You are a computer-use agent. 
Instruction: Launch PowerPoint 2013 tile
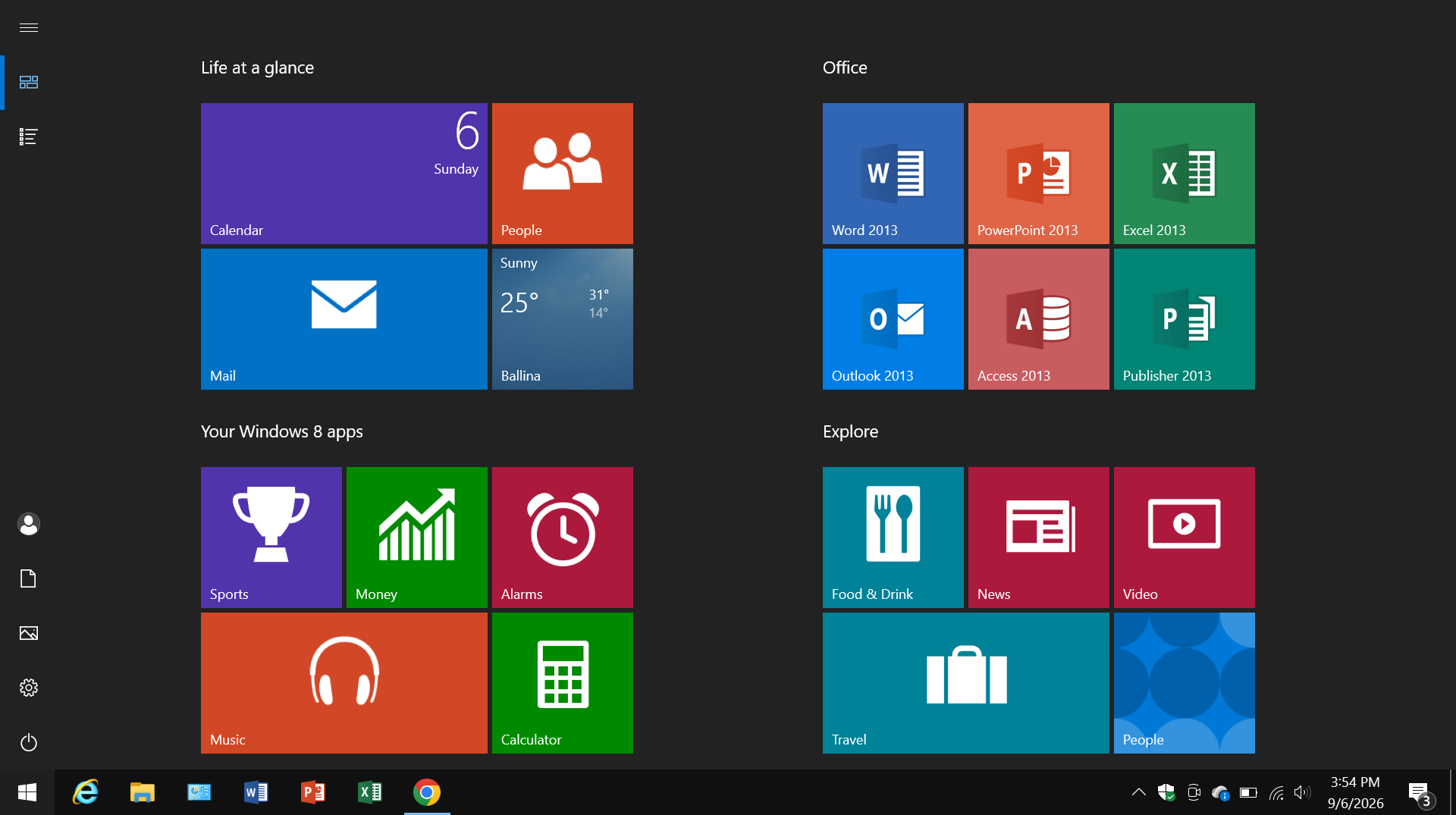[x=1039, y=174]
